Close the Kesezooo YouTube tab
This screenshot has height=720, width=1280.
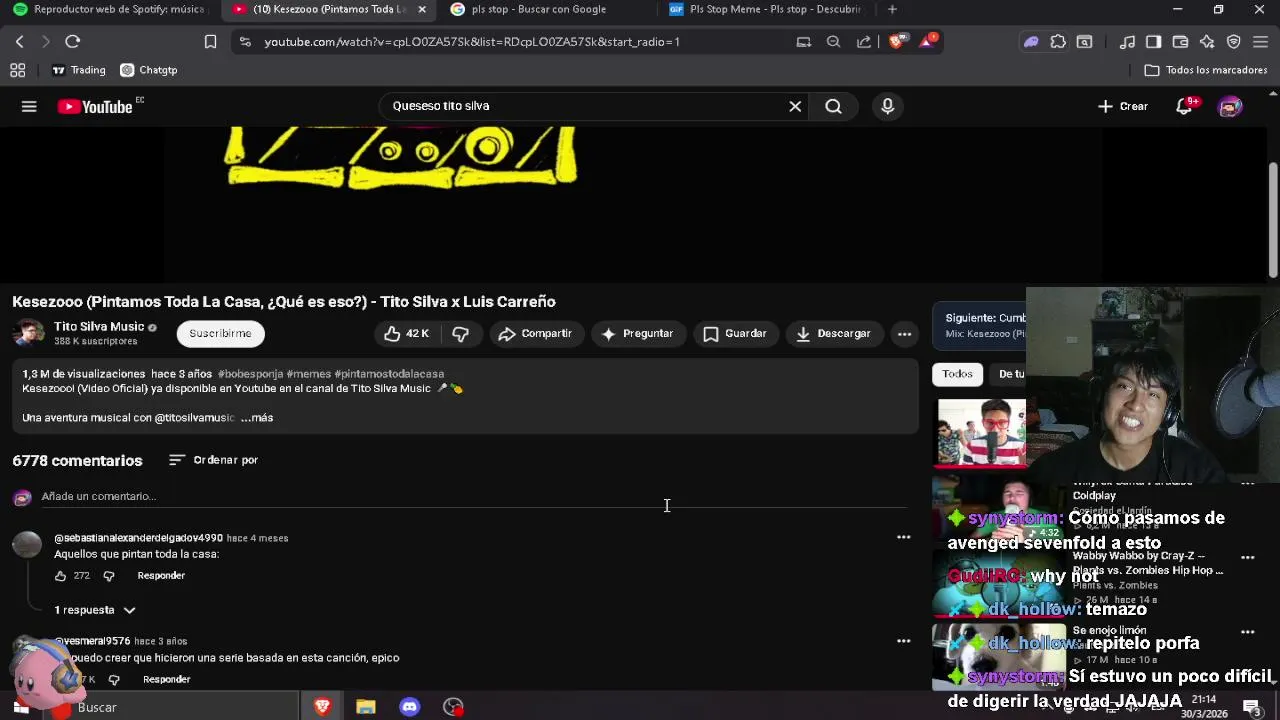[422, 9]
